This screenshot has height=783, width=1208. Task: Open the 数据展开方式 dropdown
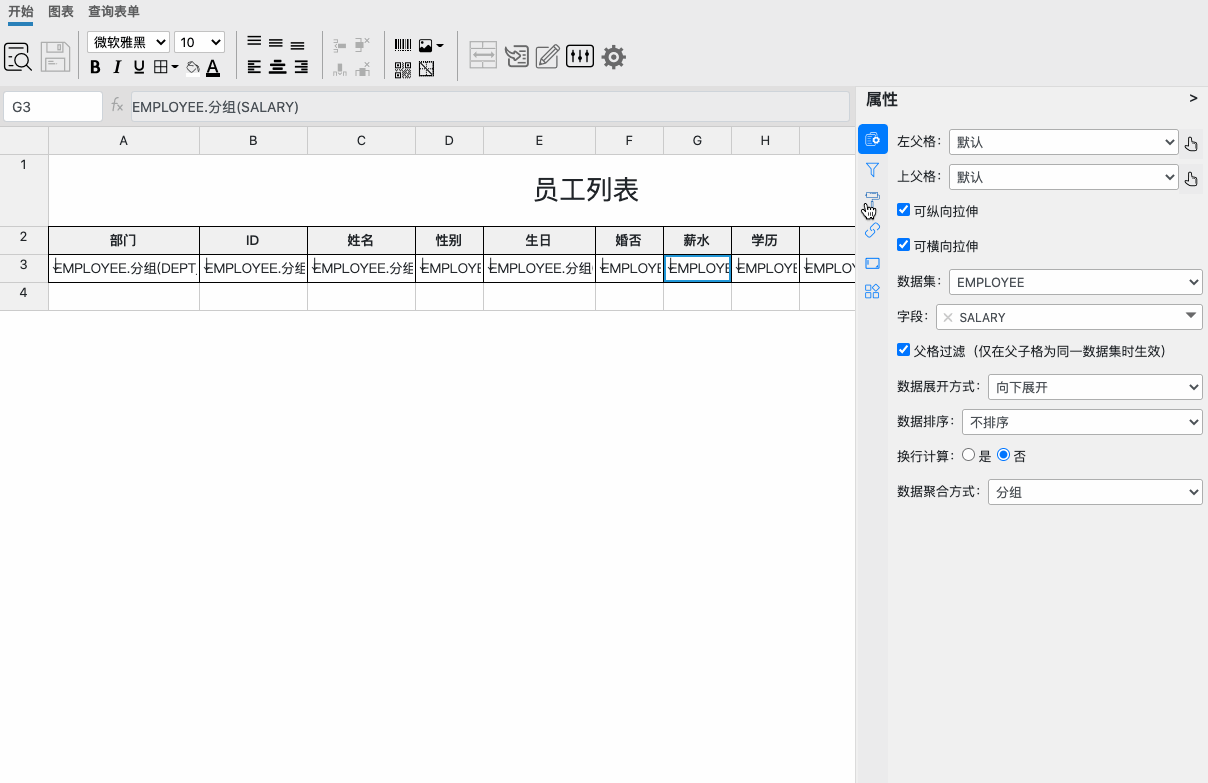point(1095,387)
